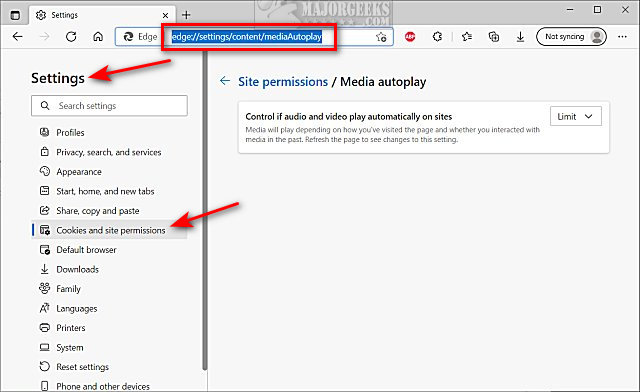Viewport: 640px width, 392px height.
Task: Click the search magnifier icon in Settings
Action: coord(45,106)
